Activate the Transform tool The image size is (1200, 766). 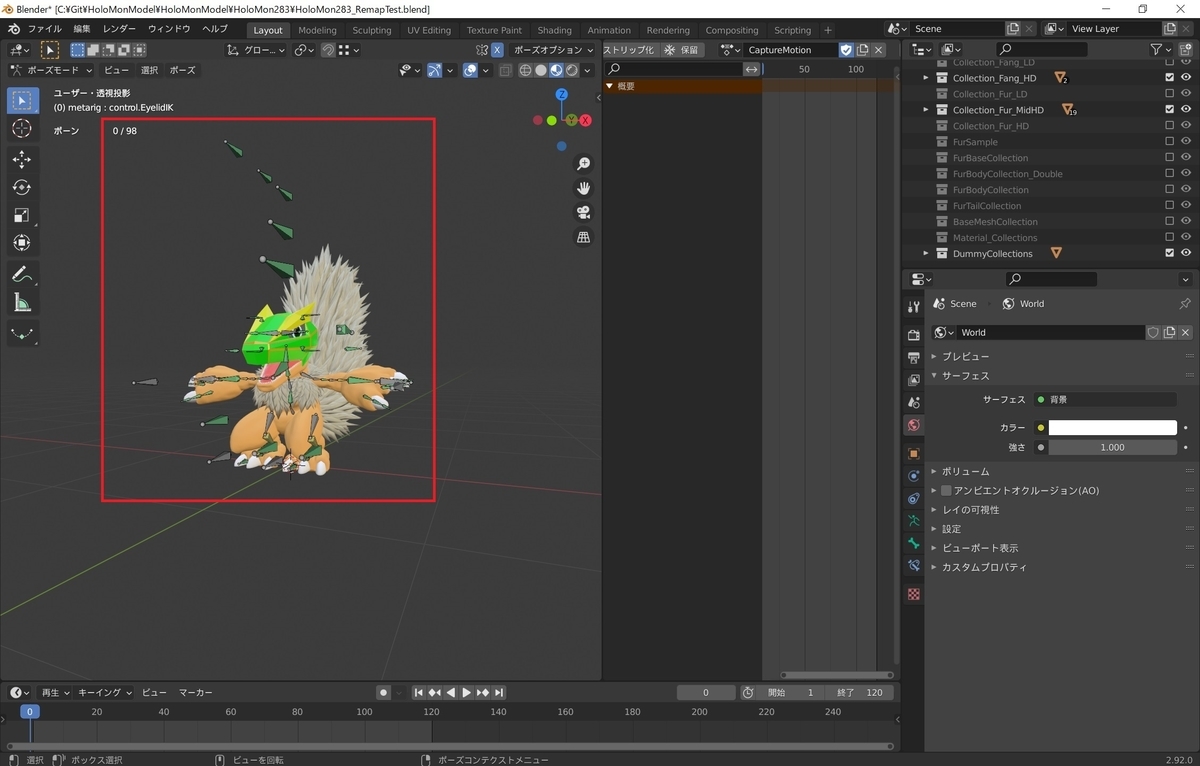(x=23, y=243)
